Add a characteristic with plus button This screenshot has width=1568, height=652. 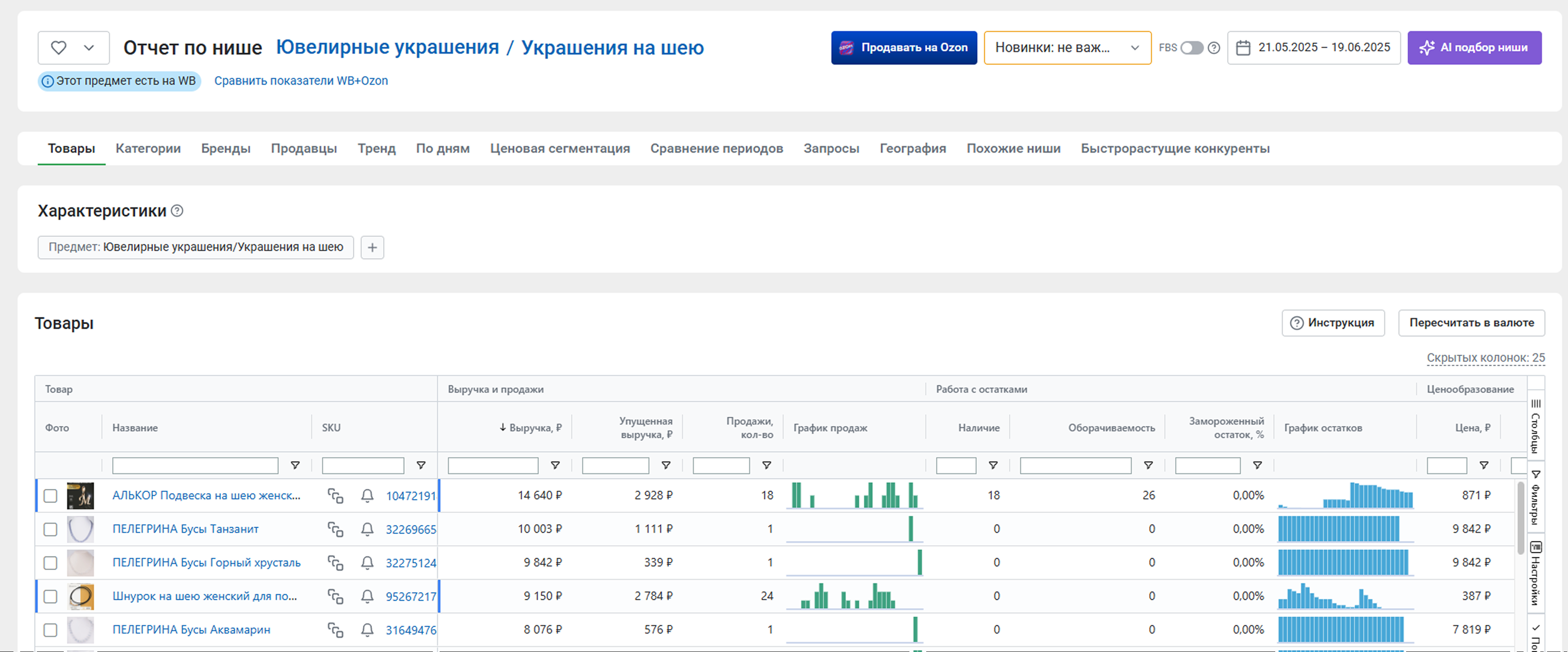(x=372, y=248)
